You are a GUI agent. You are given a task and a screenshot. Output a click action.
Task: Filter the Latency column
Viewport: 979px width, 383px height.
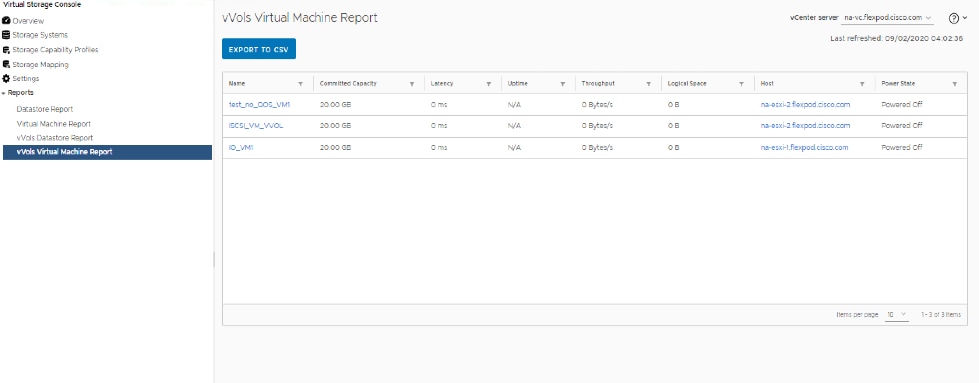tap(488, 84)
